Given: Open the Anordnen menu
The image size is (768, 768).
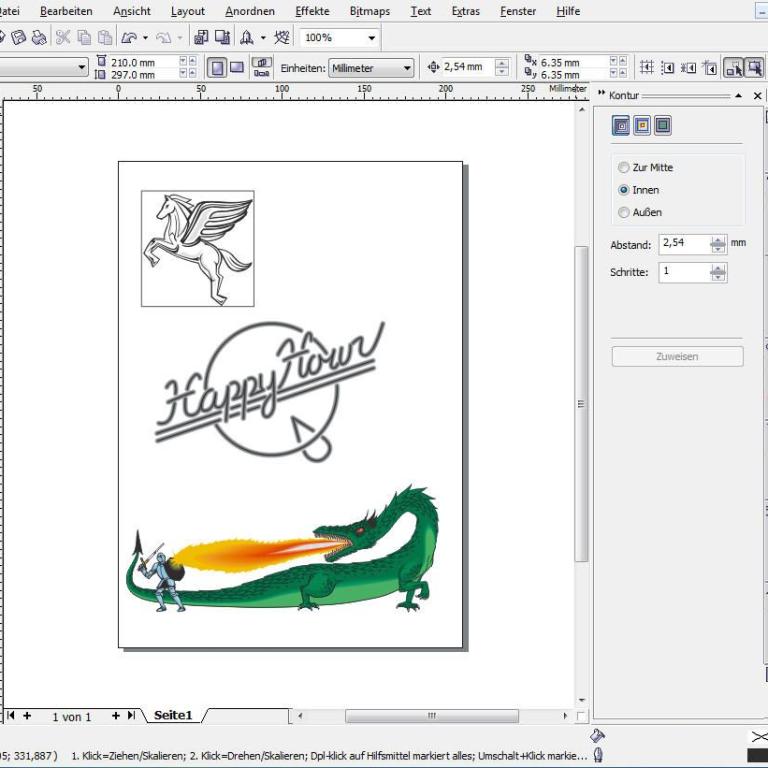Looking at the screenshot, I should 249,11.
